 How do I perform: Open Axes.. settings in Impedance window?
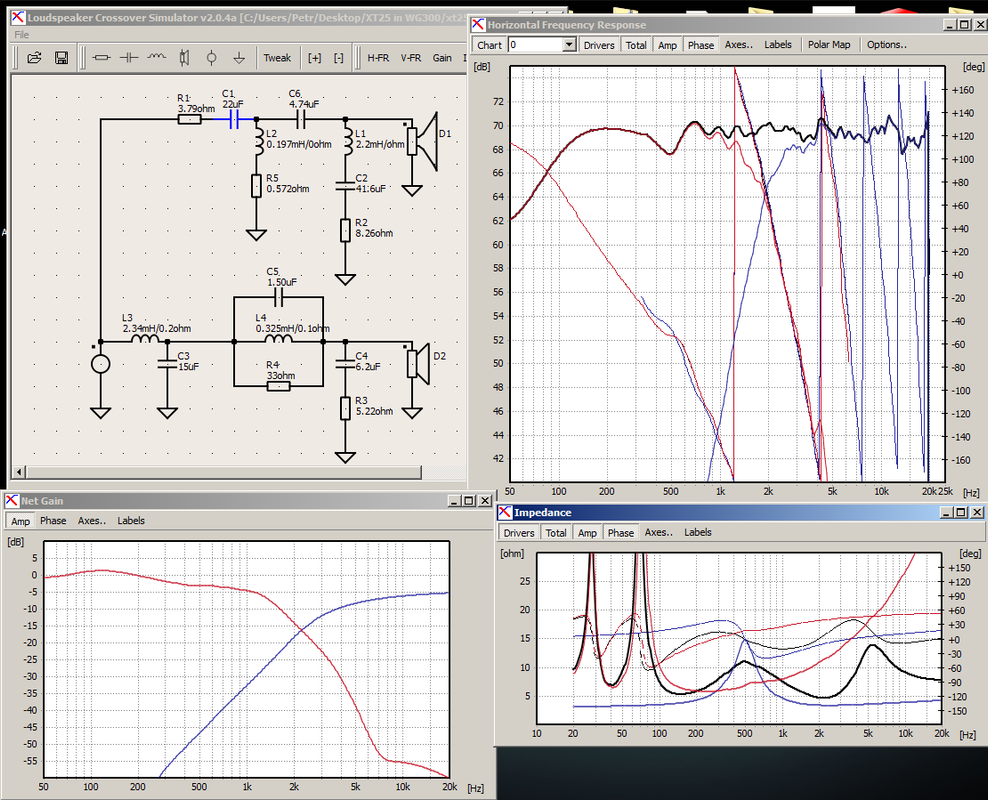(x=658, y=532)
